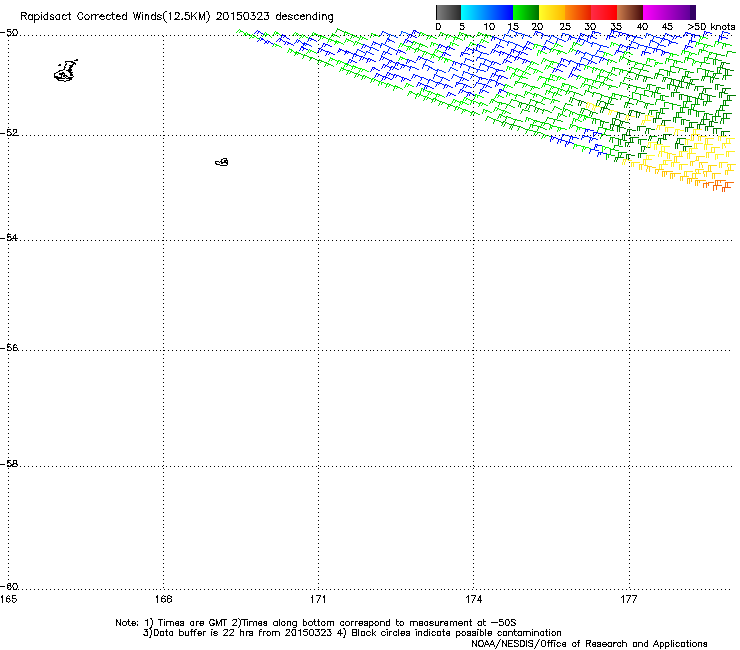
Task: Click the legend value '30'
Action: coord(590,27)
